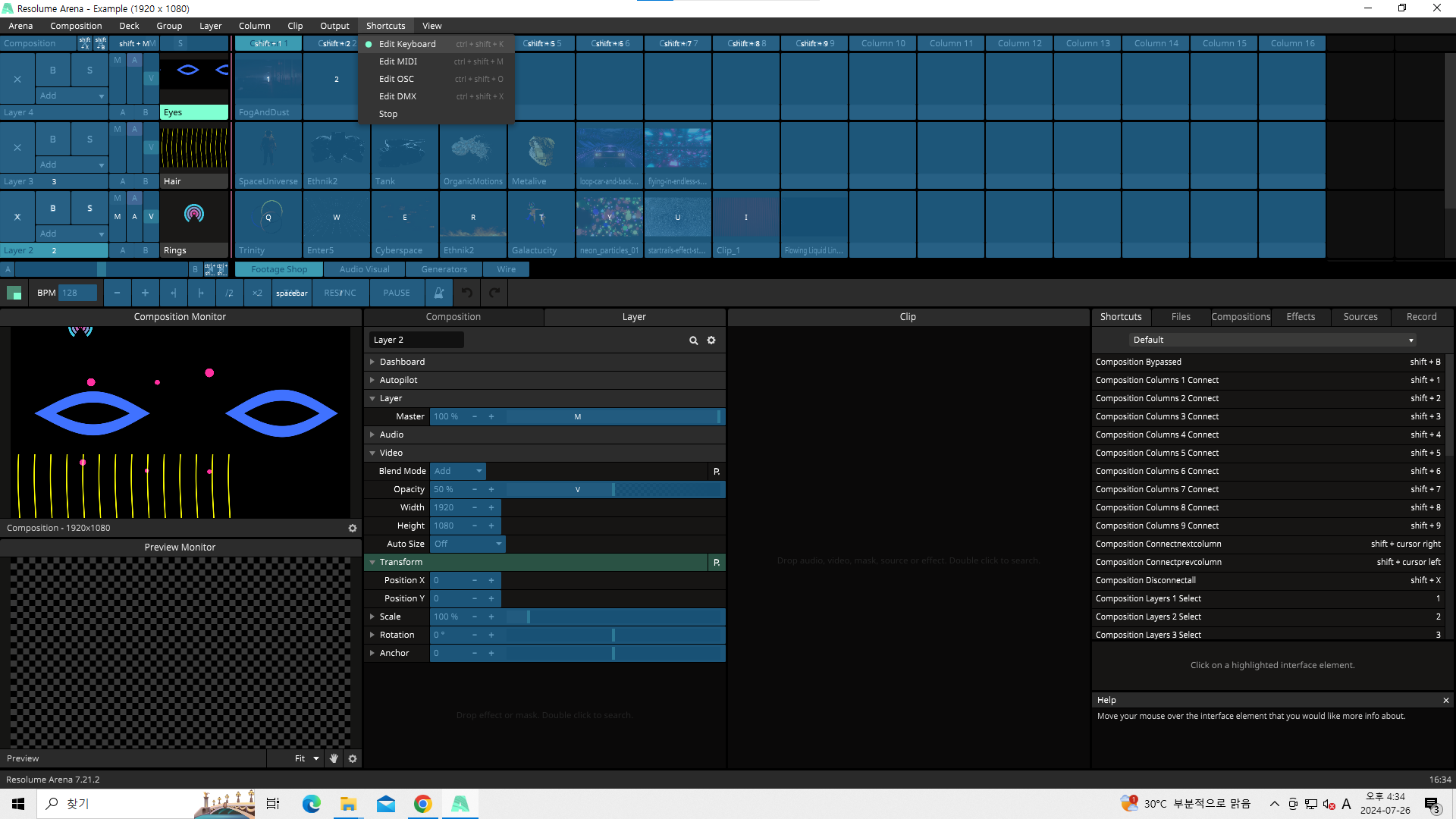Click the Audio Visual deck button
Viewport: 1456px width, 819px height.
(364, 269)
